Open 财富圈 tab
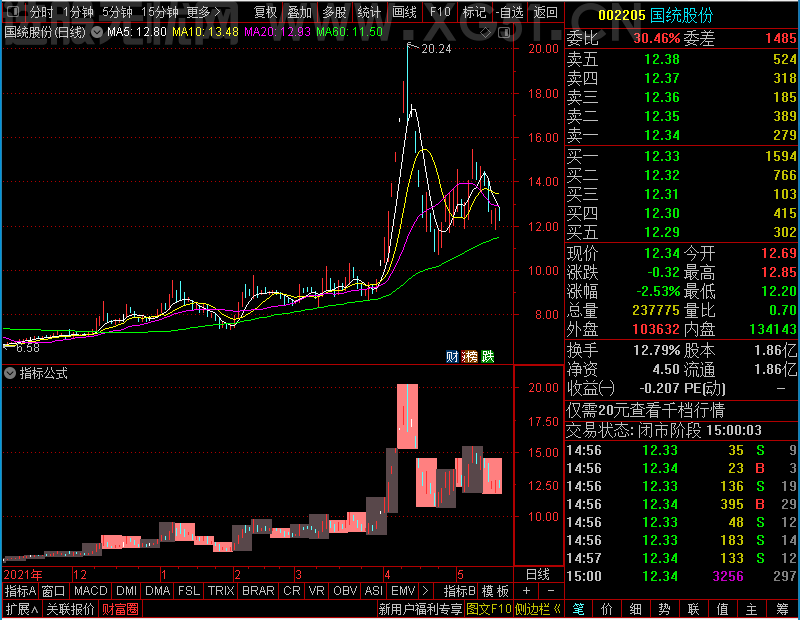Viewport: 800px width, 620px height. coord(120,609)
